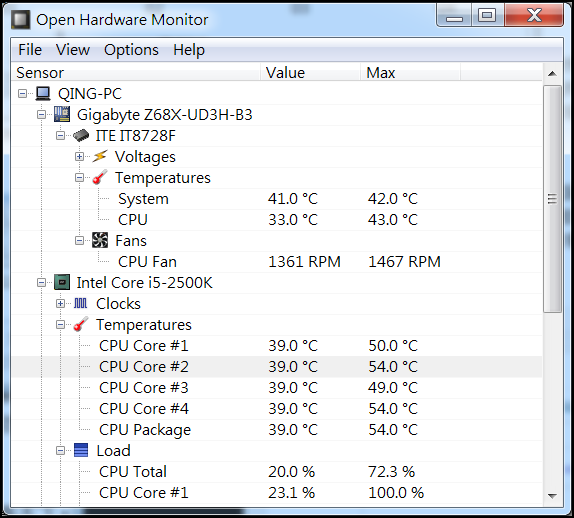This screenshot has width=574, height=518.
Task: Select CPU Core #1 temperature row
Action: [277, 346]
